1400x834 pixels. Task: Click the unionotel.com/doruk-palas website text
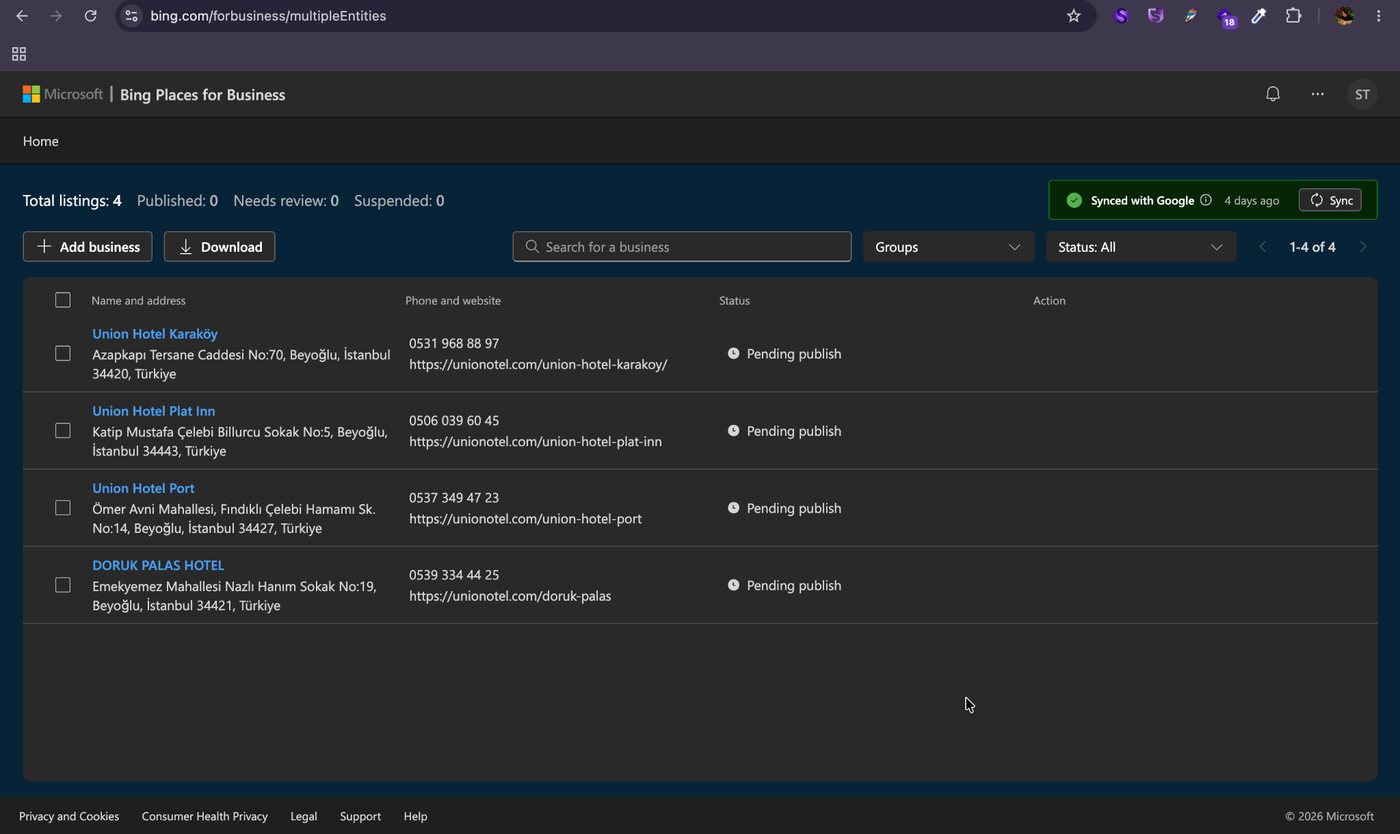[510, 596]
